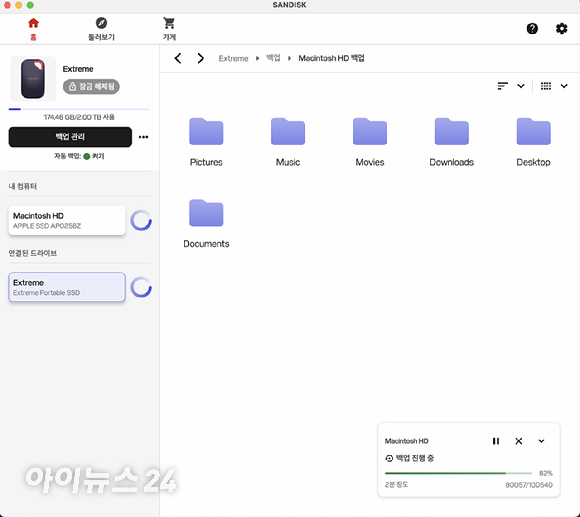Go back with left arrow
The height and width of the screenshot is (517, 580).
(178, 58)
